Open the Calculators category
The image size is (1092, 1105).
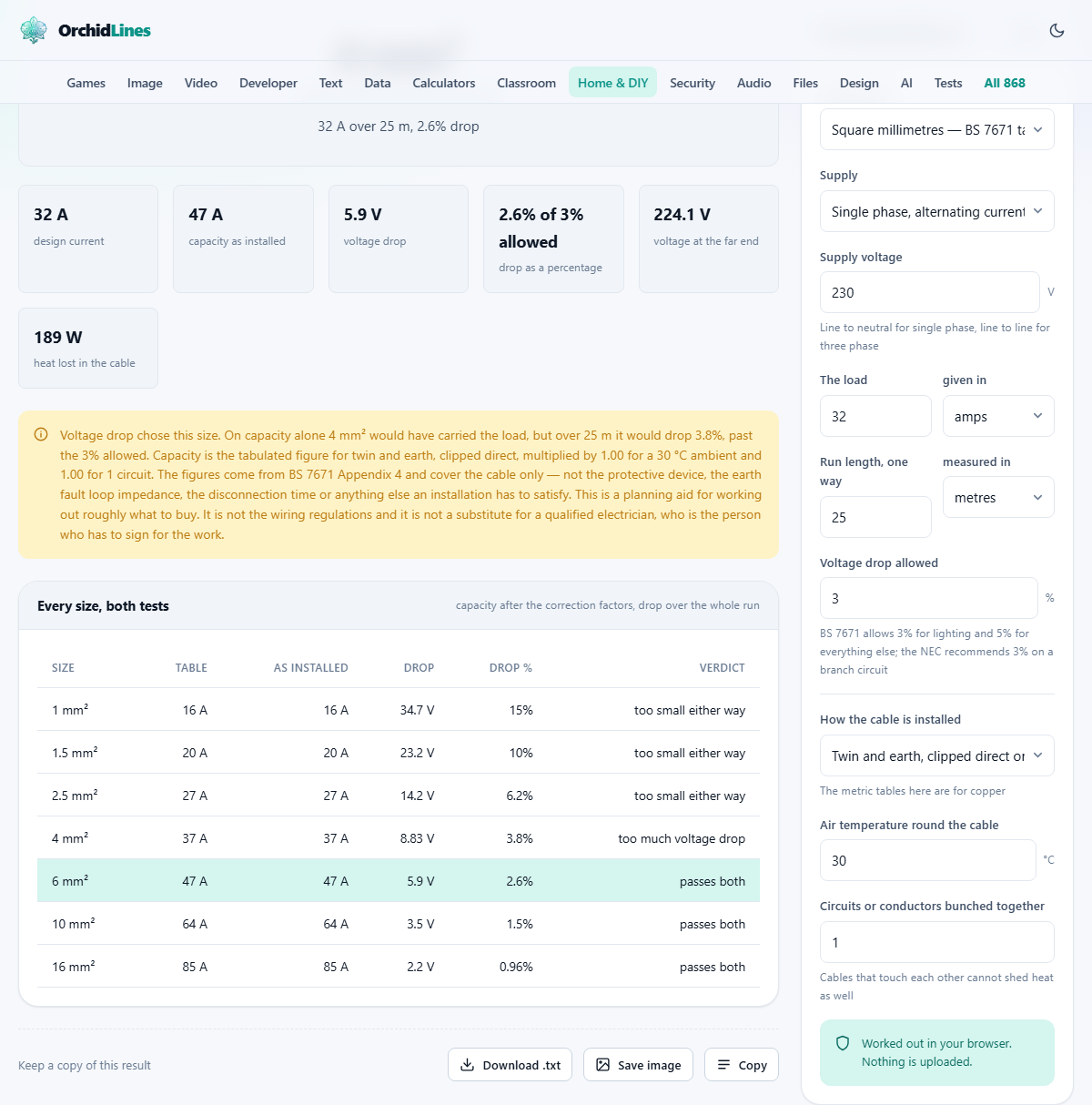(x=444, y=83)
